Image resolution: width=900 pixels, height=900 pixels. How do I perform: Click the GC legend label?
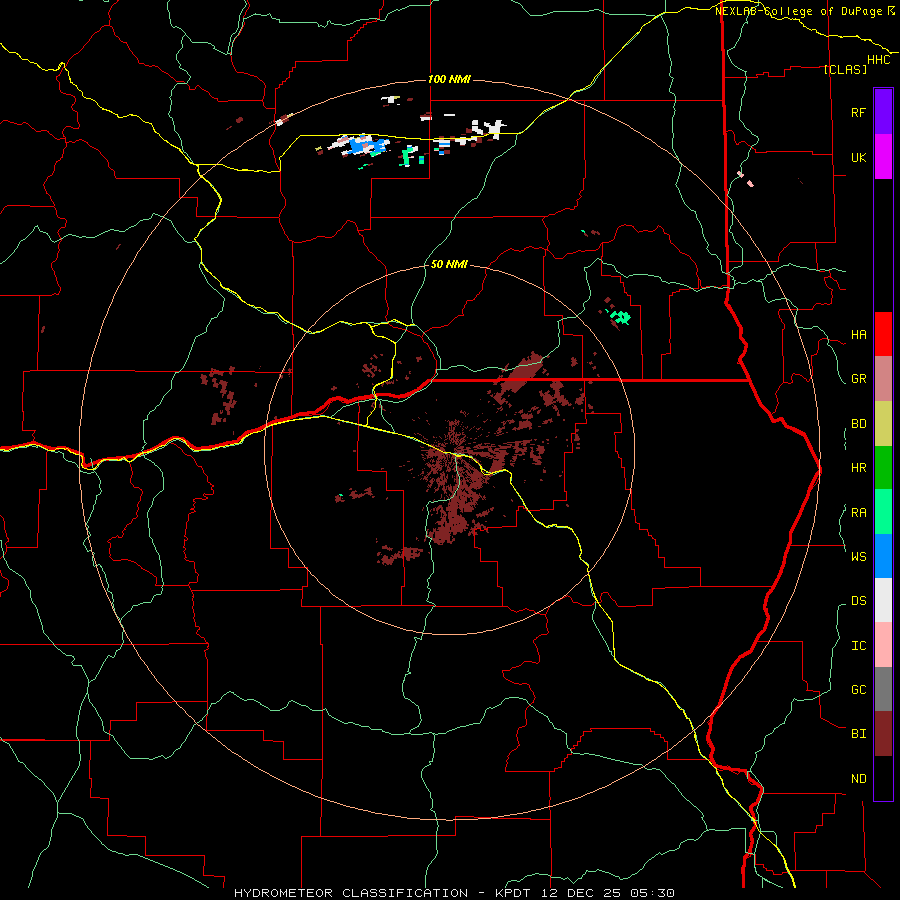pos(858,690)
